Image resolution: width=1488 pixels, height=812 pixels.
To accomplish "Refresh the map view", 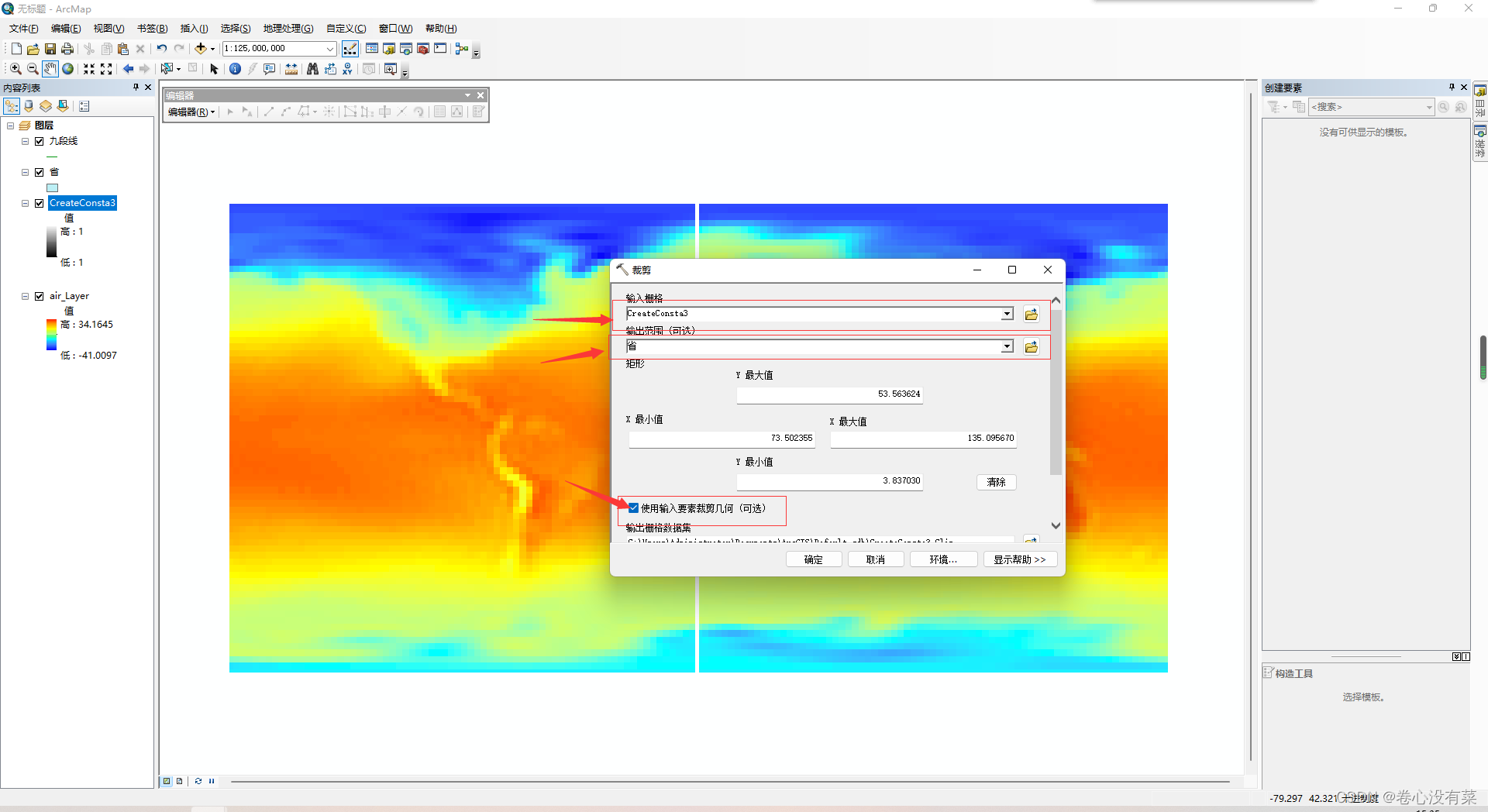I will [198, 781].
